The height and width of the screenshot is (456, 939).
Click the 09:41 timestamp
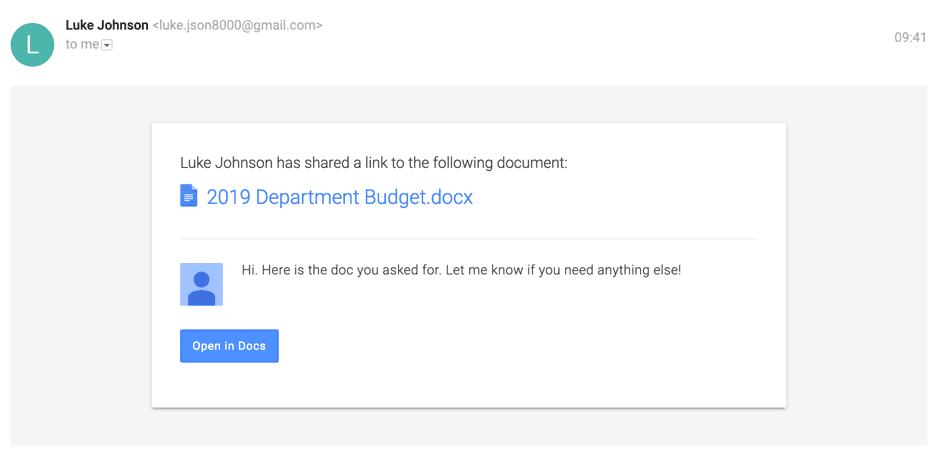pyautogui.click(x=910, y=38)
